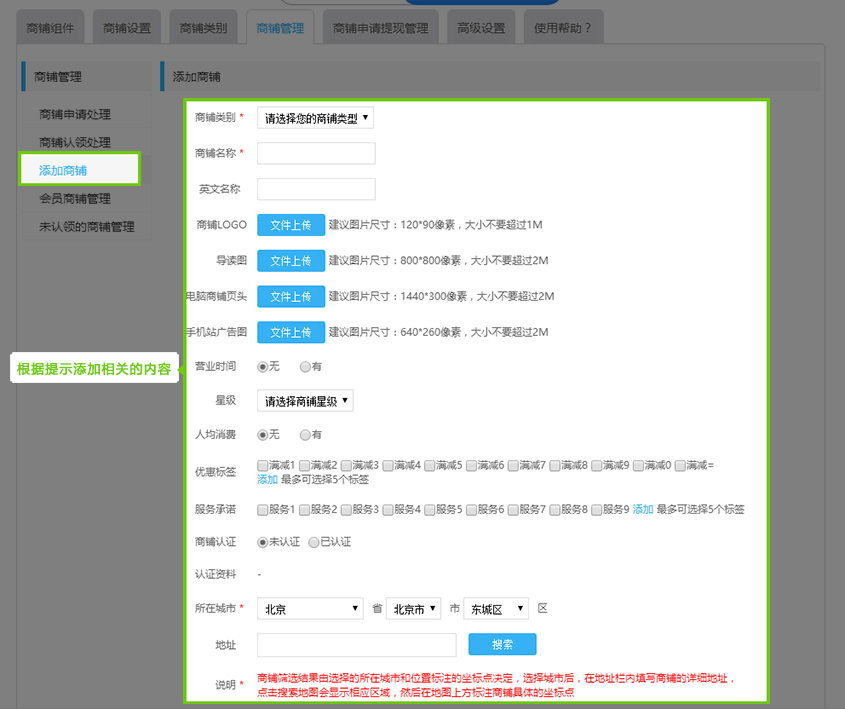Image resolution: width=845 pixels, height=709 pixels.
Task: Open the 商铺类别 type dropdown
Action: [x=315, y=118]
